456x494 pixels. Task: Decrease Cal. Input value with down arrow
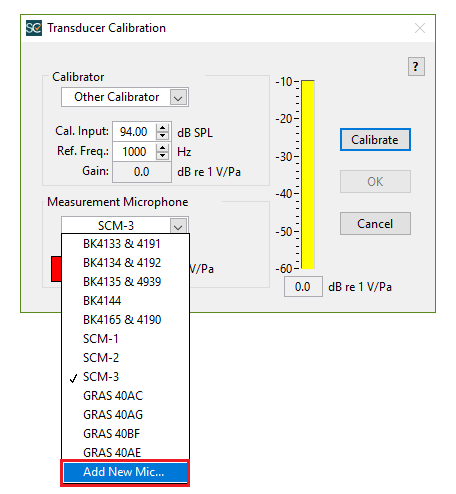162,135
